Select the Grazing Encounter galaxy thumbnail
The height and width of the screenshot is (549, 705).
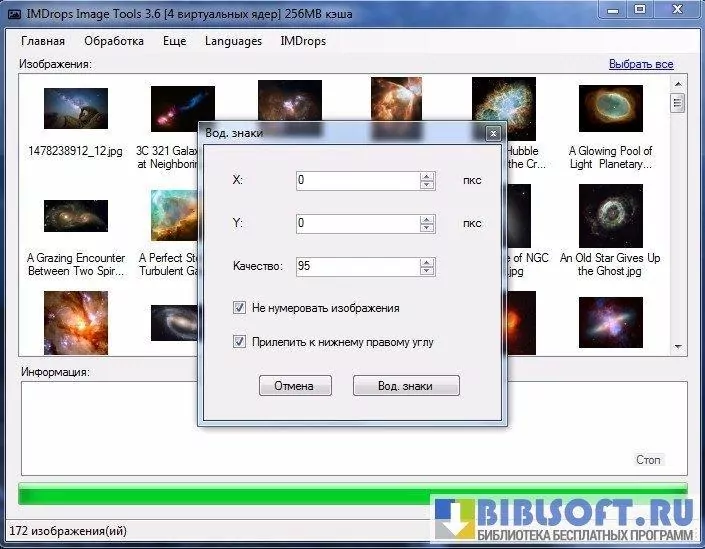[75, 217]
